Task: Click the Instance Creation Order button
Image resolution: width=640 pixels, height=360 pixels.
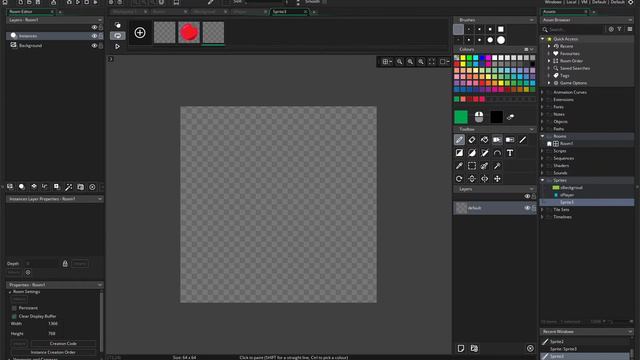Action: [x=53, y=352]
